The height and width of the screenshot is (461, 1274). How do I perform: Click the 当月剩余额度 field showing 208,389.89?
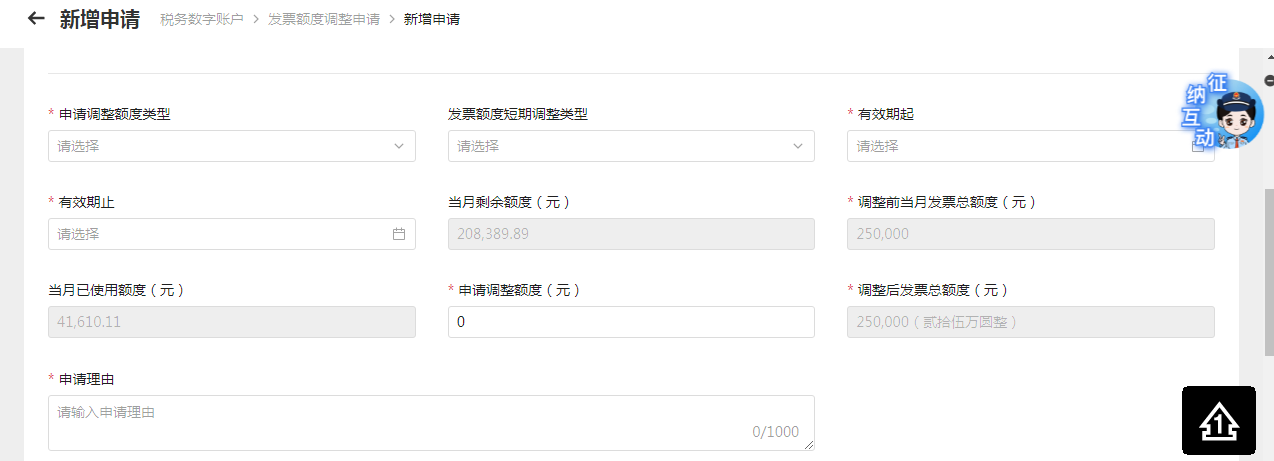[630, 234]
